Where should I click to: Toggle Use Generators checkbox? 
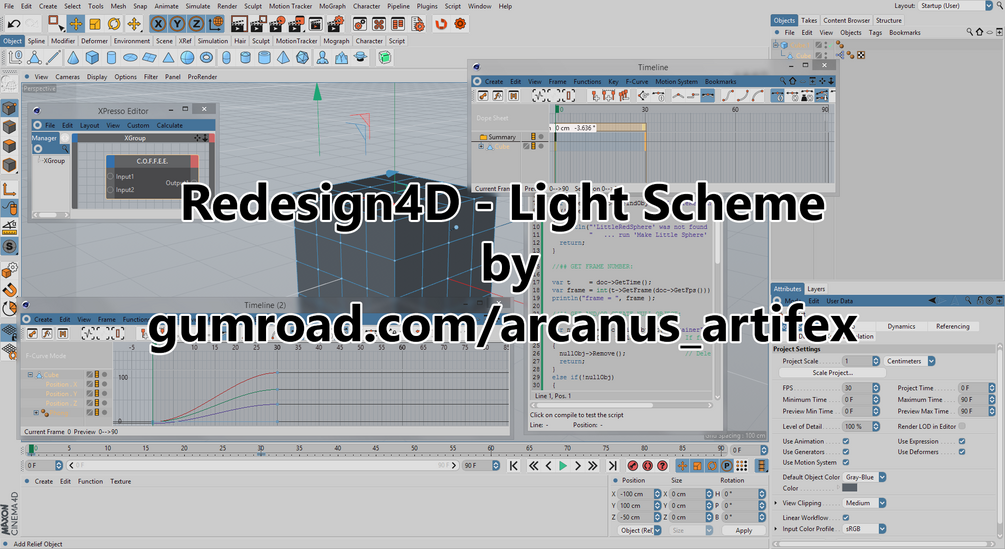pyautogui.click(x=846, y=452)
